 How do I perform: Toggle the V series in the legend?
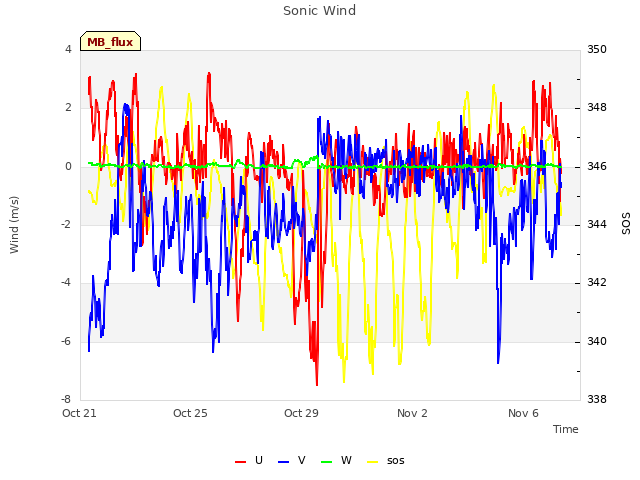tap(291, 460)
